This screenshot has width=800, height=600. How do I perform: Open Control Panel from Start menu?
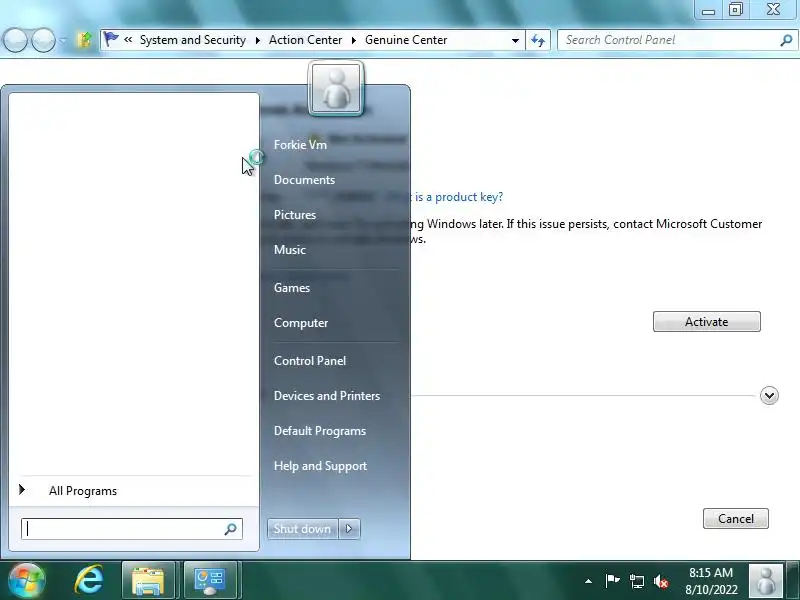coord(310,361)
